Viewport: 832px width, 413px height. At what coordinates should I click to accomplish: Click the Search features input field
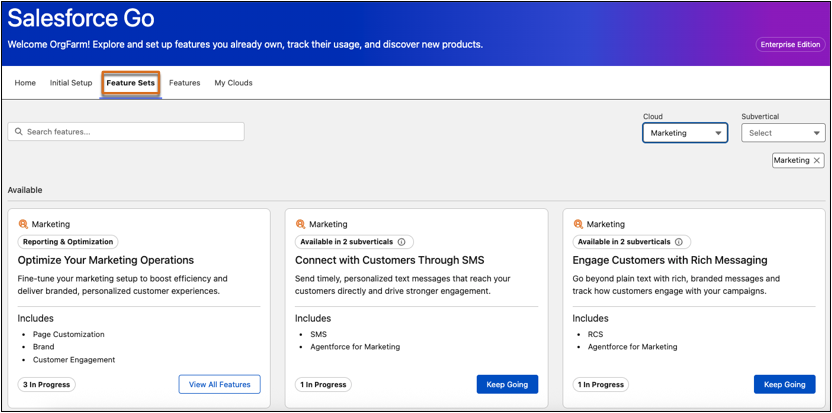pos(126,132)
